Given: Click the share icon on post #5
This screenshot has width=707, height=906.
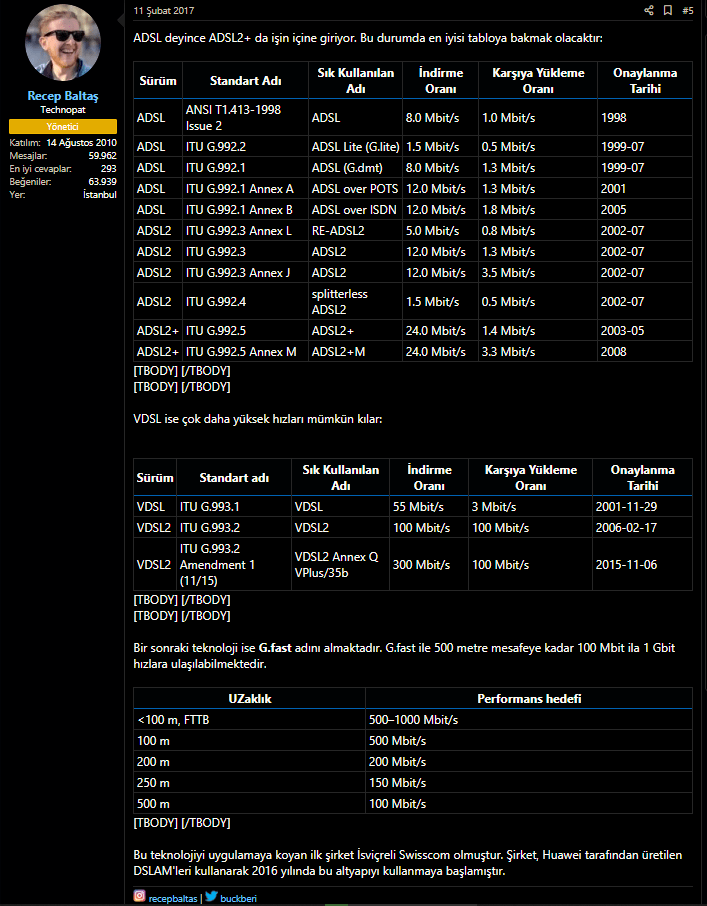Looking at the screenshot, I should point(649,10).
